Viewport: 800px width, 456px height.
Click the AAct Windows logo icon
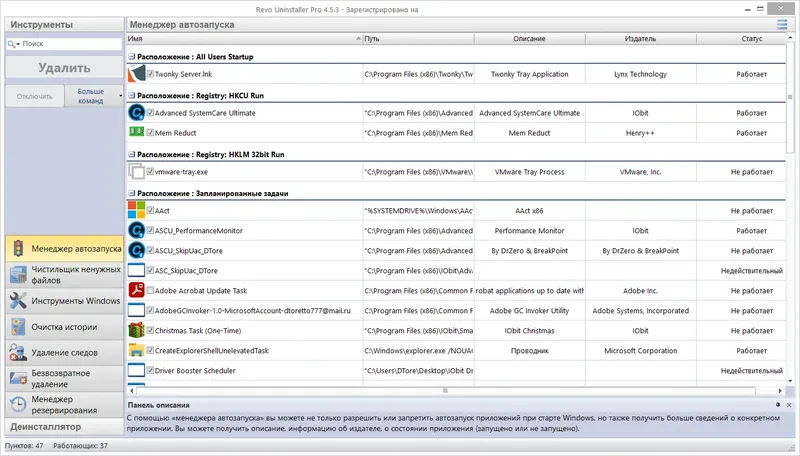click(x=136, y=210)
